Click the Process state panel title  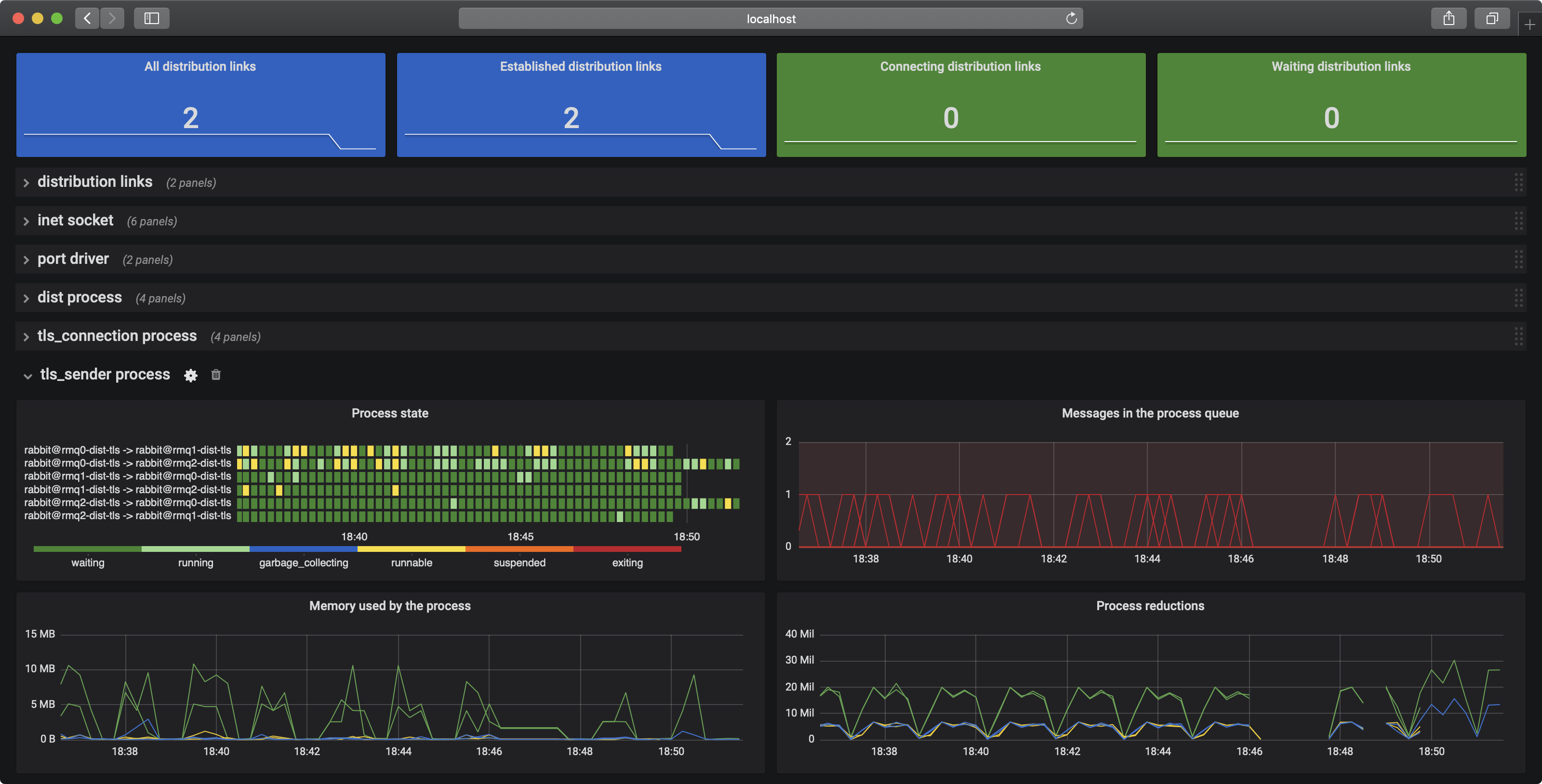pos(390,413)
